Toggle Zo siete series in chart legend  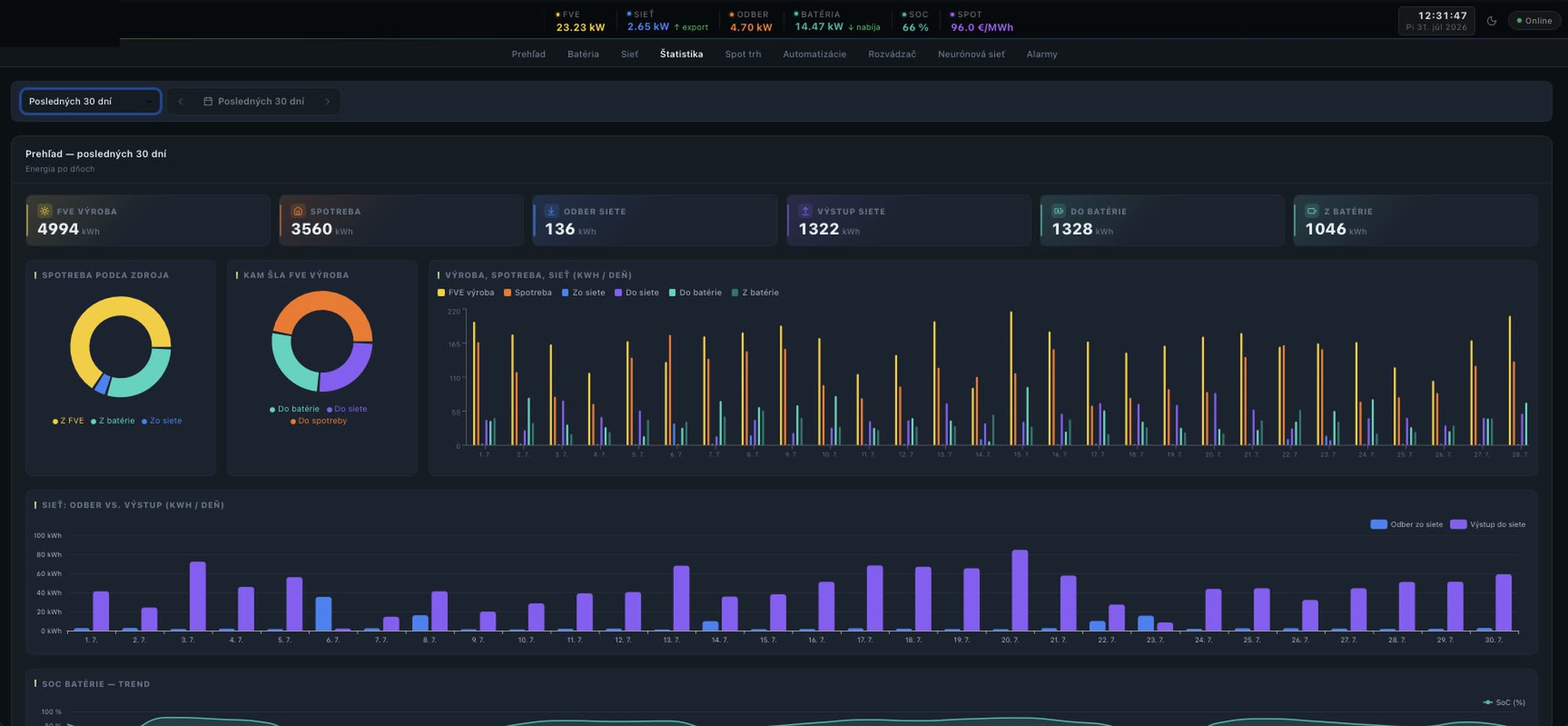pos(583,292)
